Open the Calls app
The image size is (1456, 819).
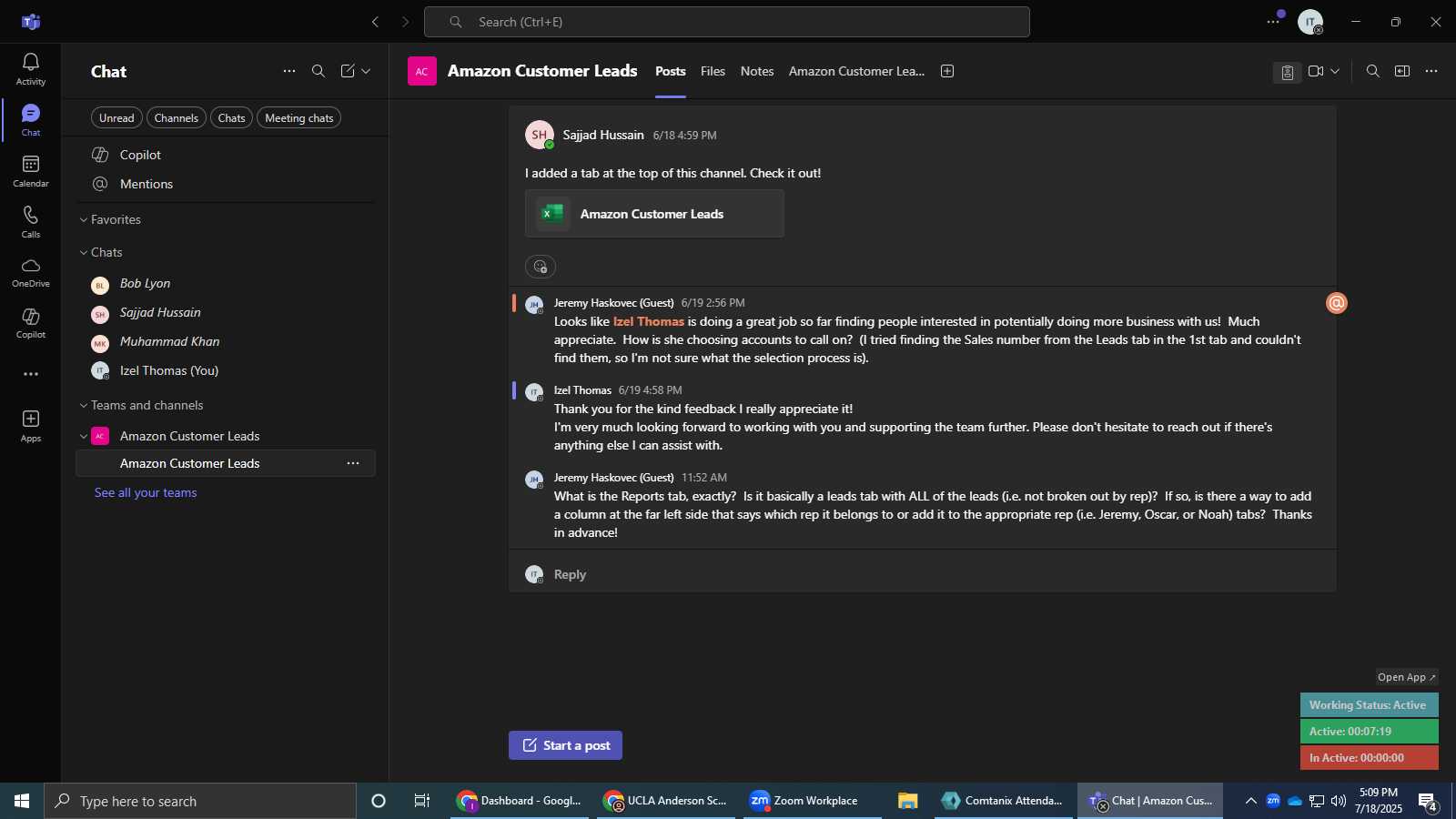pos(30,222)
